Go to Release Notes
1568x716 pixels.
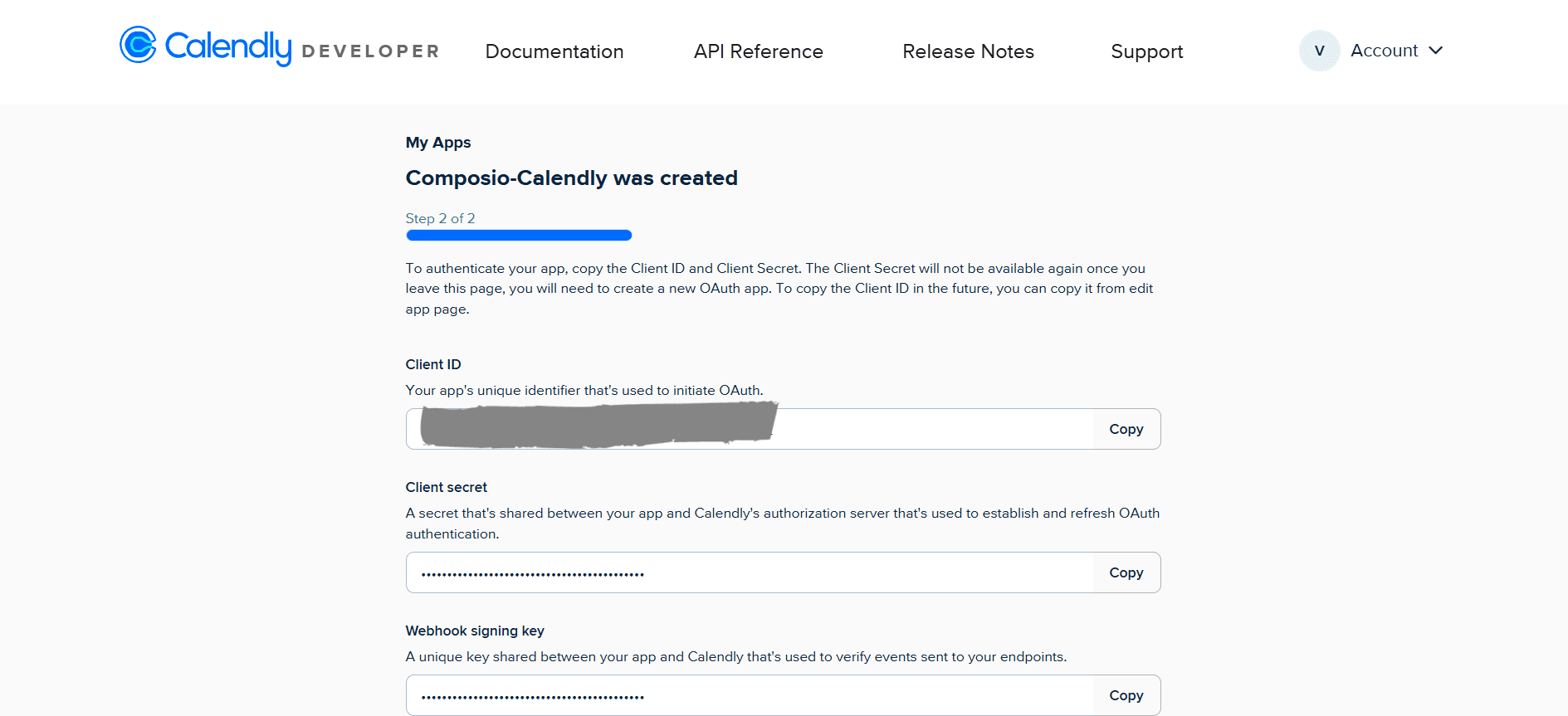coord(968,51)
